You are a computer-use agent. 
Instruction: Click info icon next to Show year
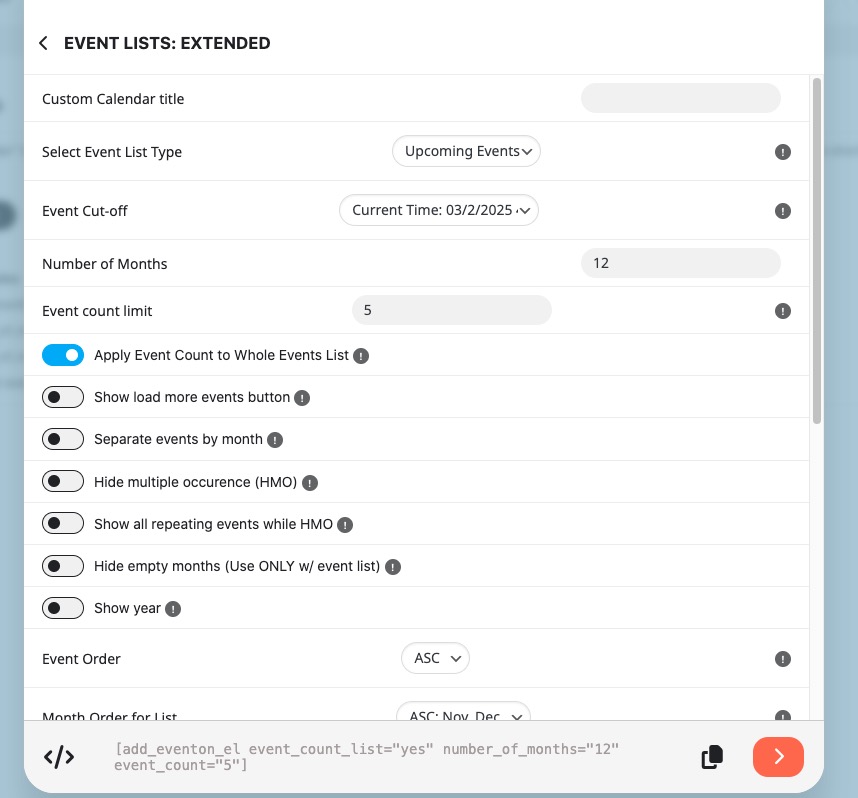tap(173, 609)
